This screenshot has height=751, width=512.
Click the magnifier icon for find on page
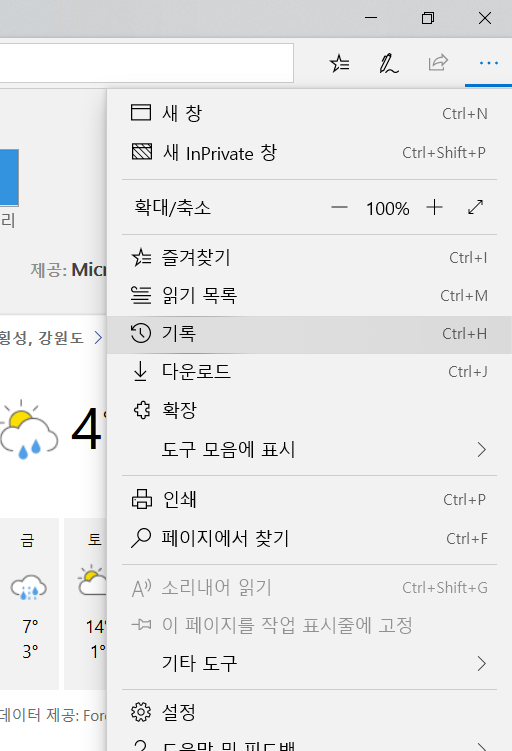(x=141, y=538)
